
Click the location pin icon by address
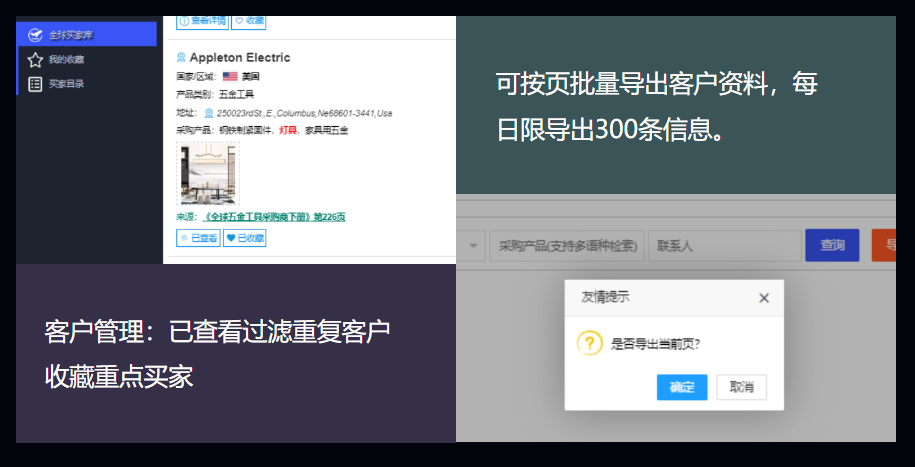click(209, 113)
